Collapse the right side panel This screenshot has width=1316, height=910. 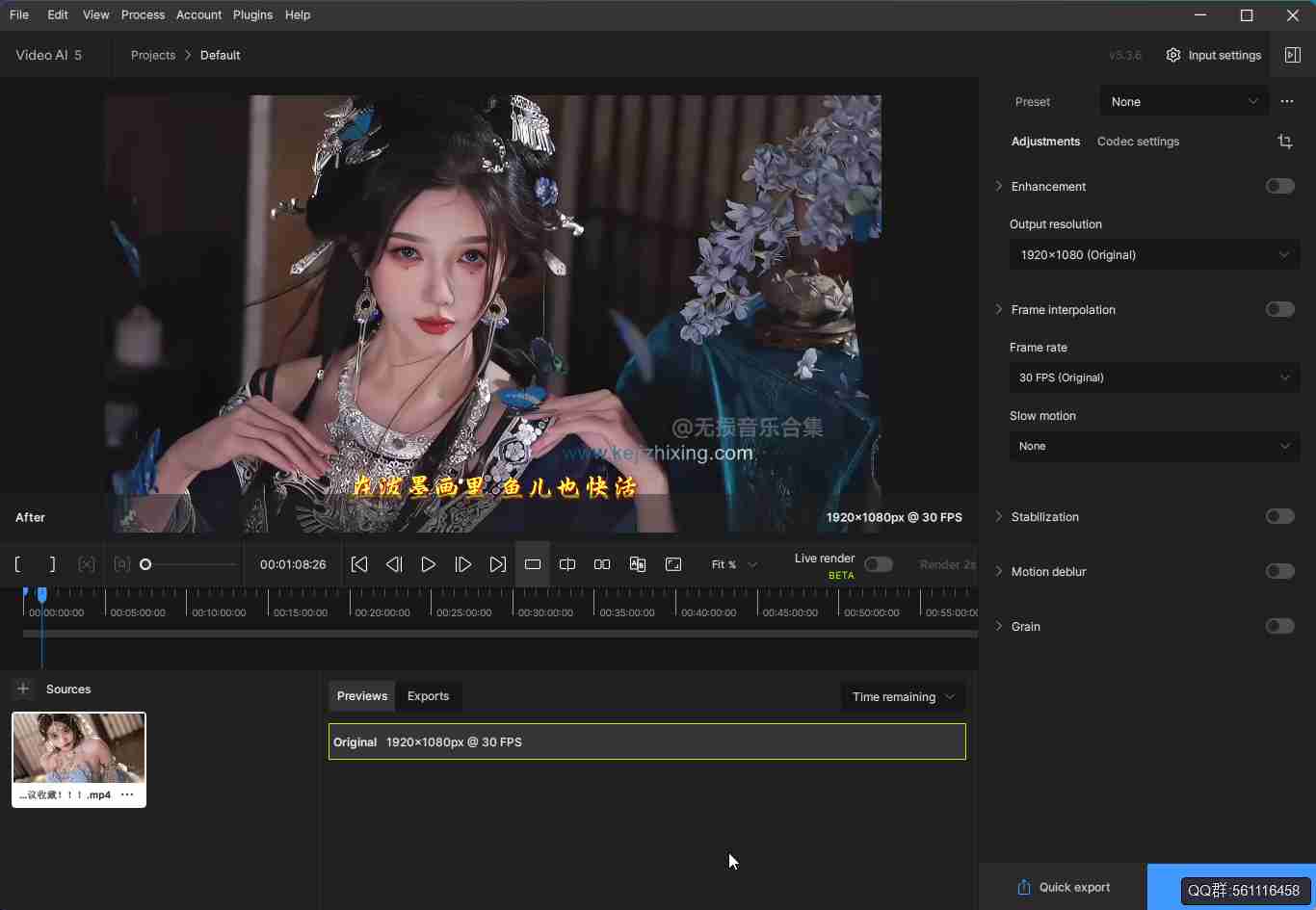click(1293, 55)
